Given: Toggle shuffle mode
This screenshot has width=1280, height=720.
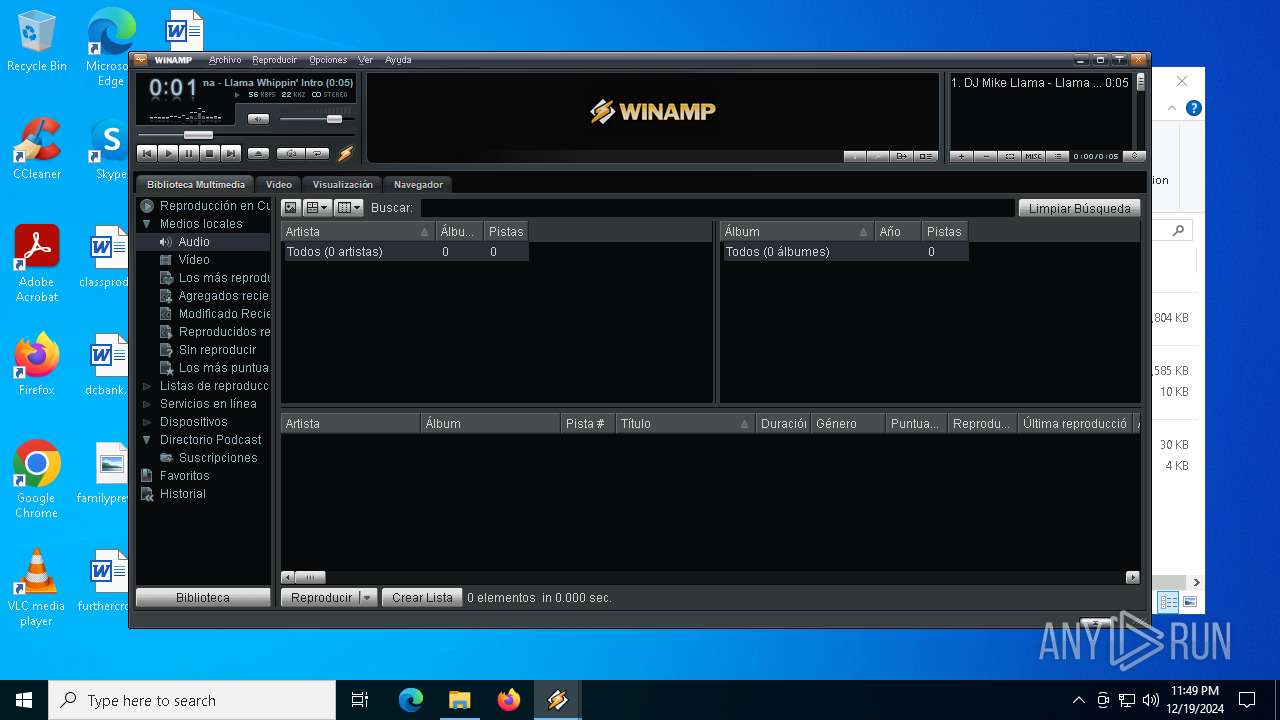Looking at the screenshot, I should click(x=290, y=154).
